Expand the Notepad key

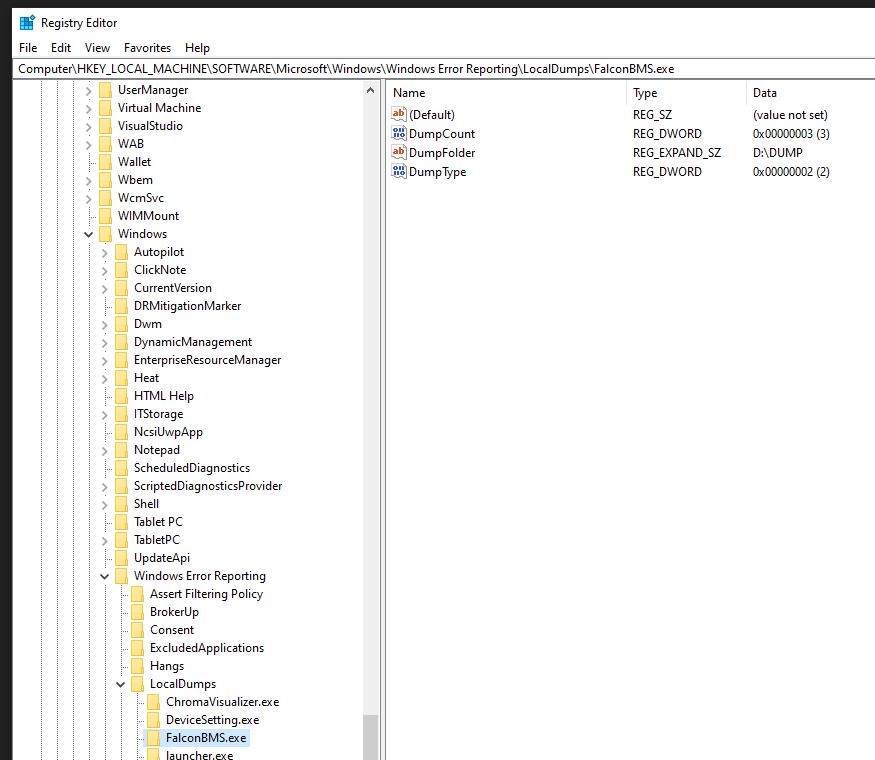[104, 450]
